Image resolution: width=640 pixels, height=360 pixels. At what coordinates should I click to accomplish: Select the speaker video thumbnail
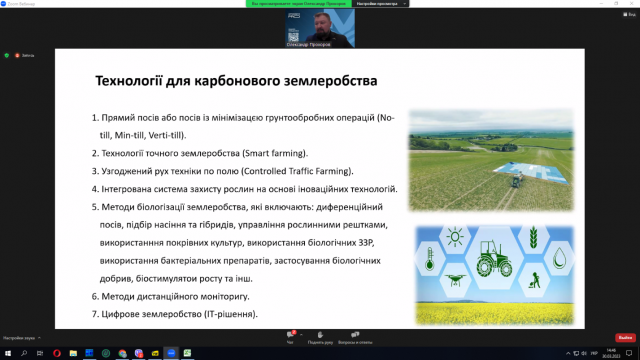320,28
